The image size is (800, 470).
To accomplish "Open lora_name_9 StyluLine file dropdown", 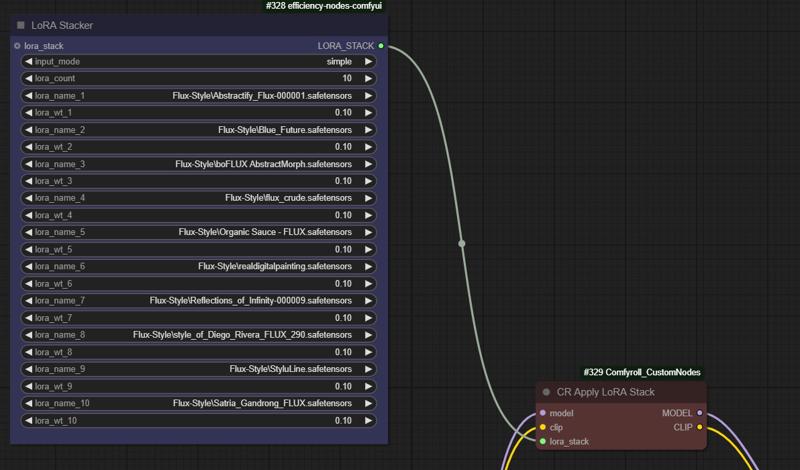I will pos(198,369).
